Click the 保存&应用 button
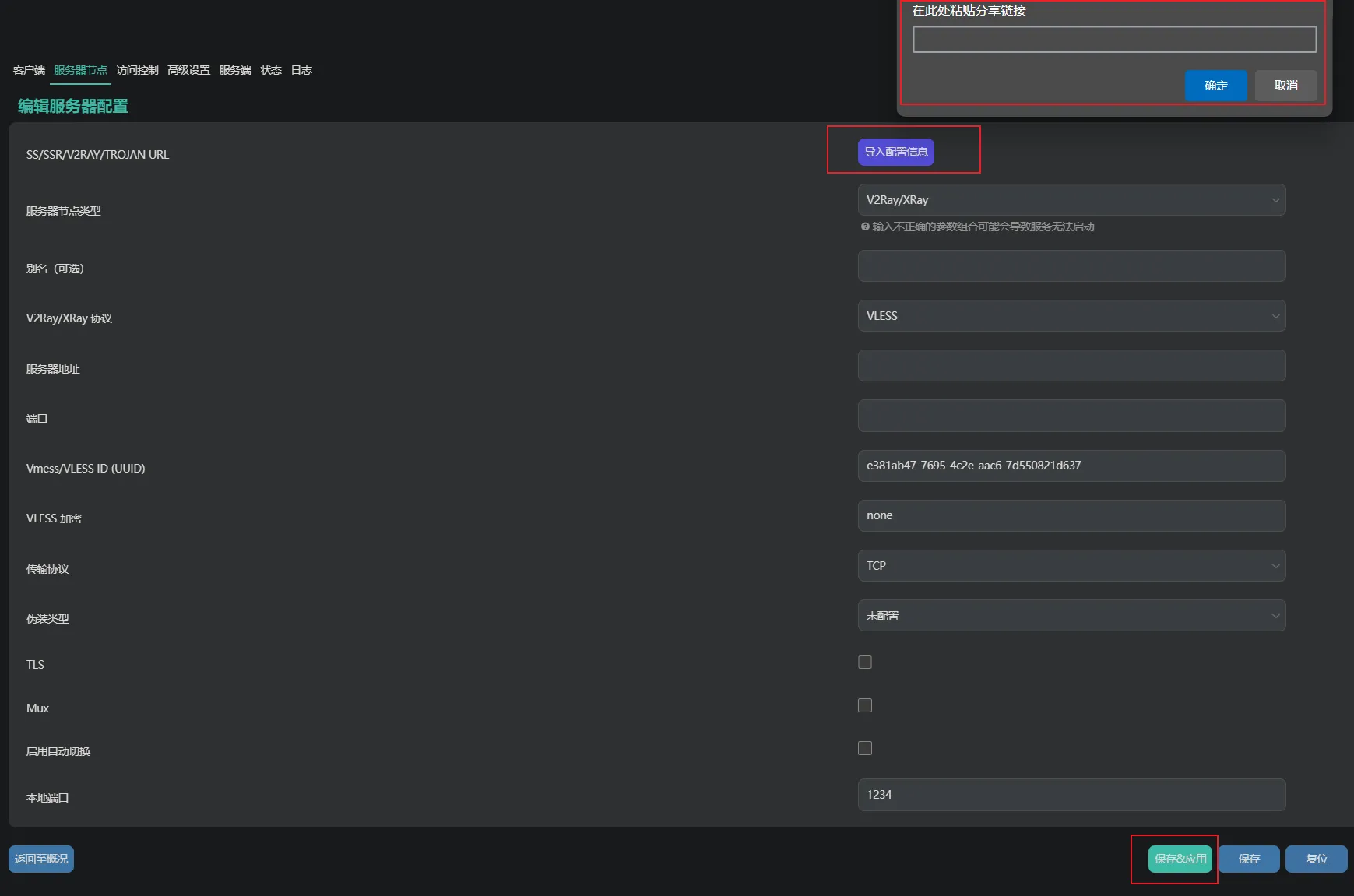This screenshot has width=1354, height=896. click(x=1180, y=859)
